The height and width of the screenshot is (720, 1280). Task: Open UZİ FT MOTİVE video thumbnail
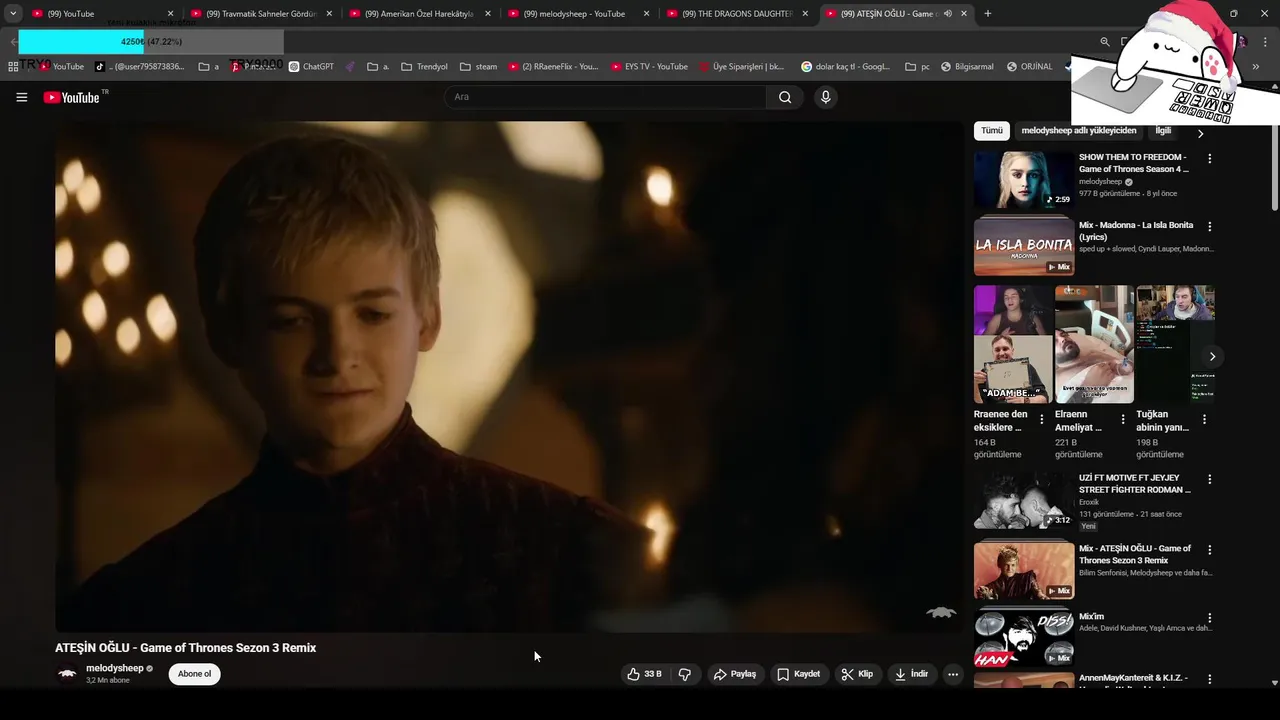(x=1023, y=500)
